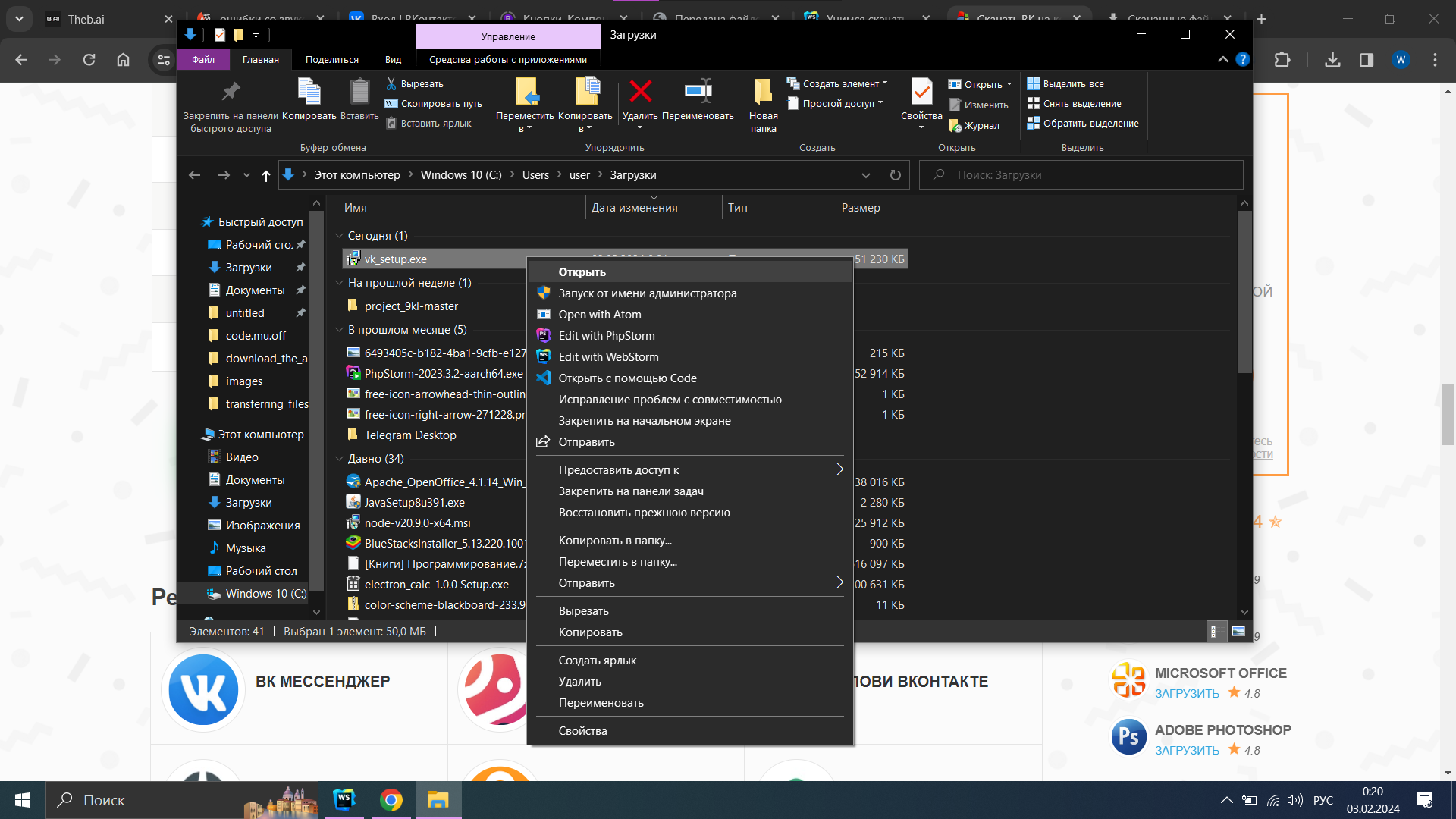This screenshot has width=1456, height=819.
Task: Open the Переместить в dropdown
Action: pos(525,129)
